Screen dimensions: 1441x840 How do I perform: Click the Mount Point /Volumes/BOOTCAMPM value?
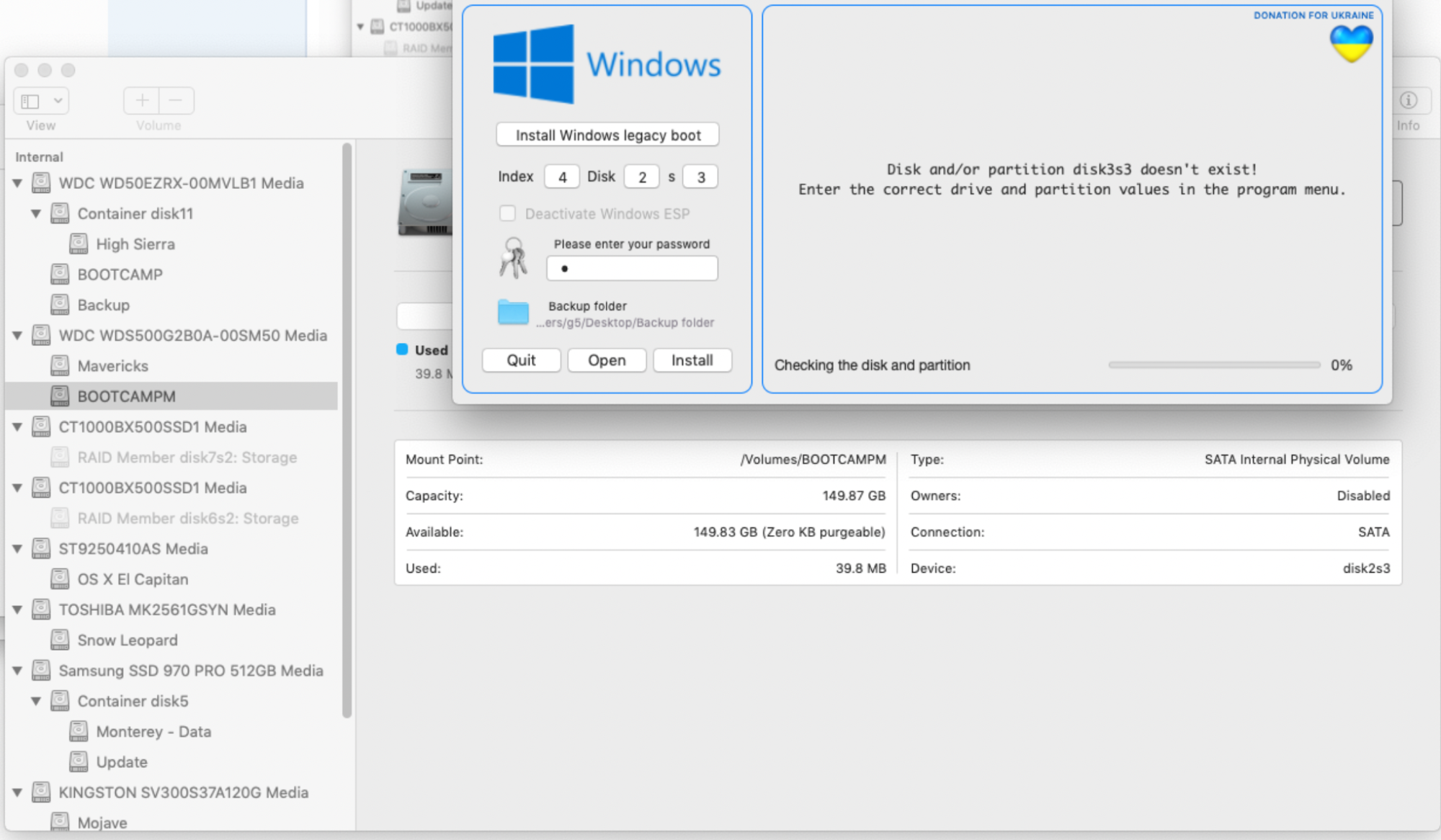(x=813, y=460)
